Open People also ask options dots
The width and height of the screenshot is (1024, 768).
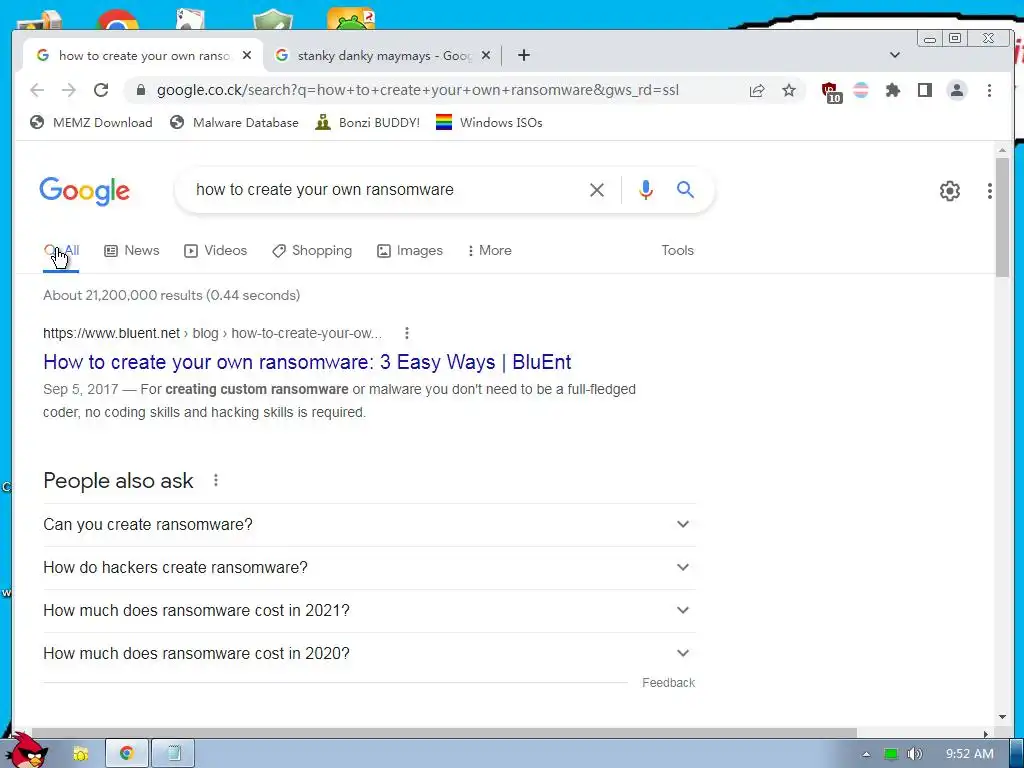click(x=216, y=481)
